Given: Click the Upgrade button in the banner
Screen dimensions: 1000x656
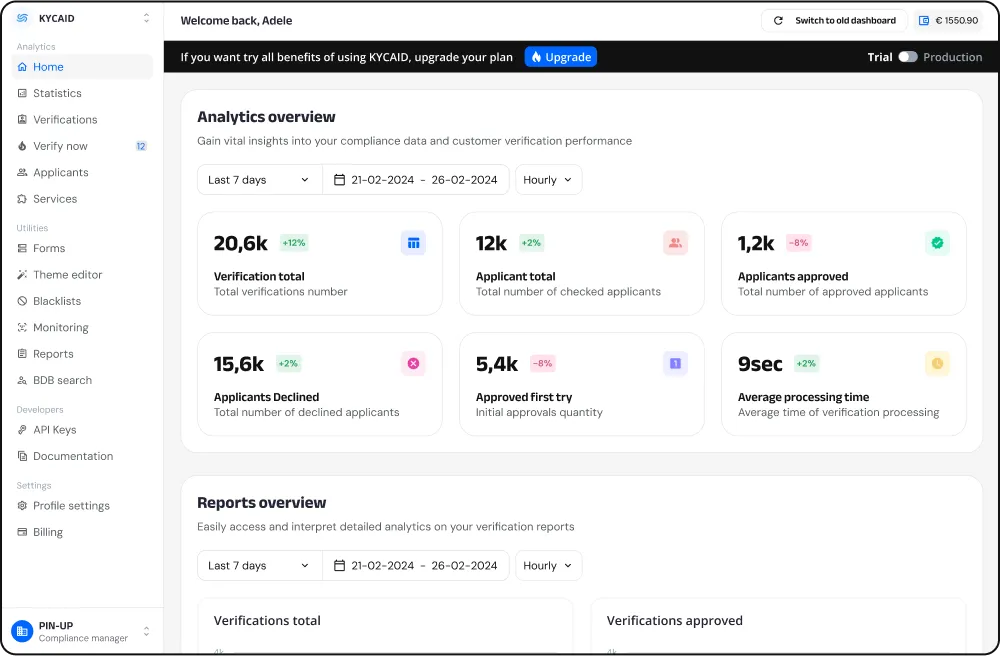Looking at the screenshot, I should [x=560, y=57].
